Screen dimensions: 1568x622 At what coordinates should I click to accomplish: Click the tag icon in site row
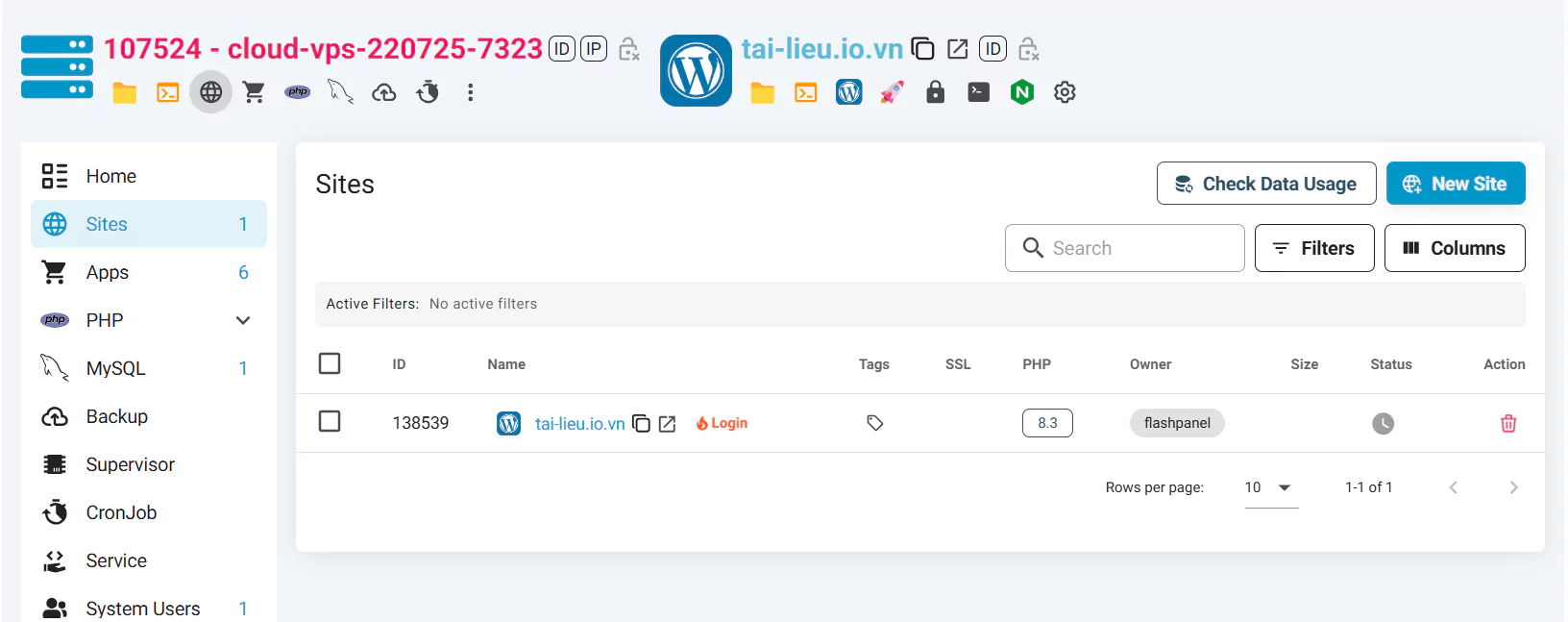click(874, 423)
